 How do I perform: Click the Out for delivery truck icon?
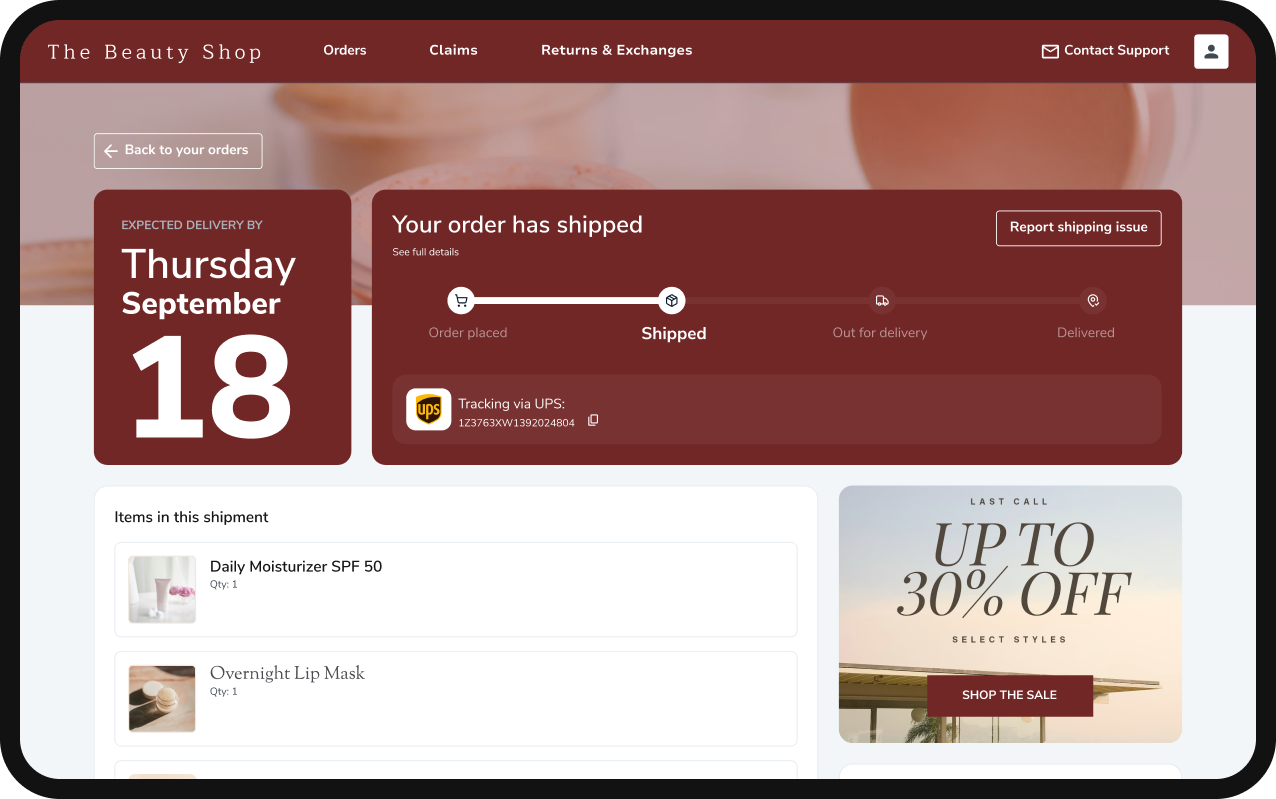click(x=882, y=300)
